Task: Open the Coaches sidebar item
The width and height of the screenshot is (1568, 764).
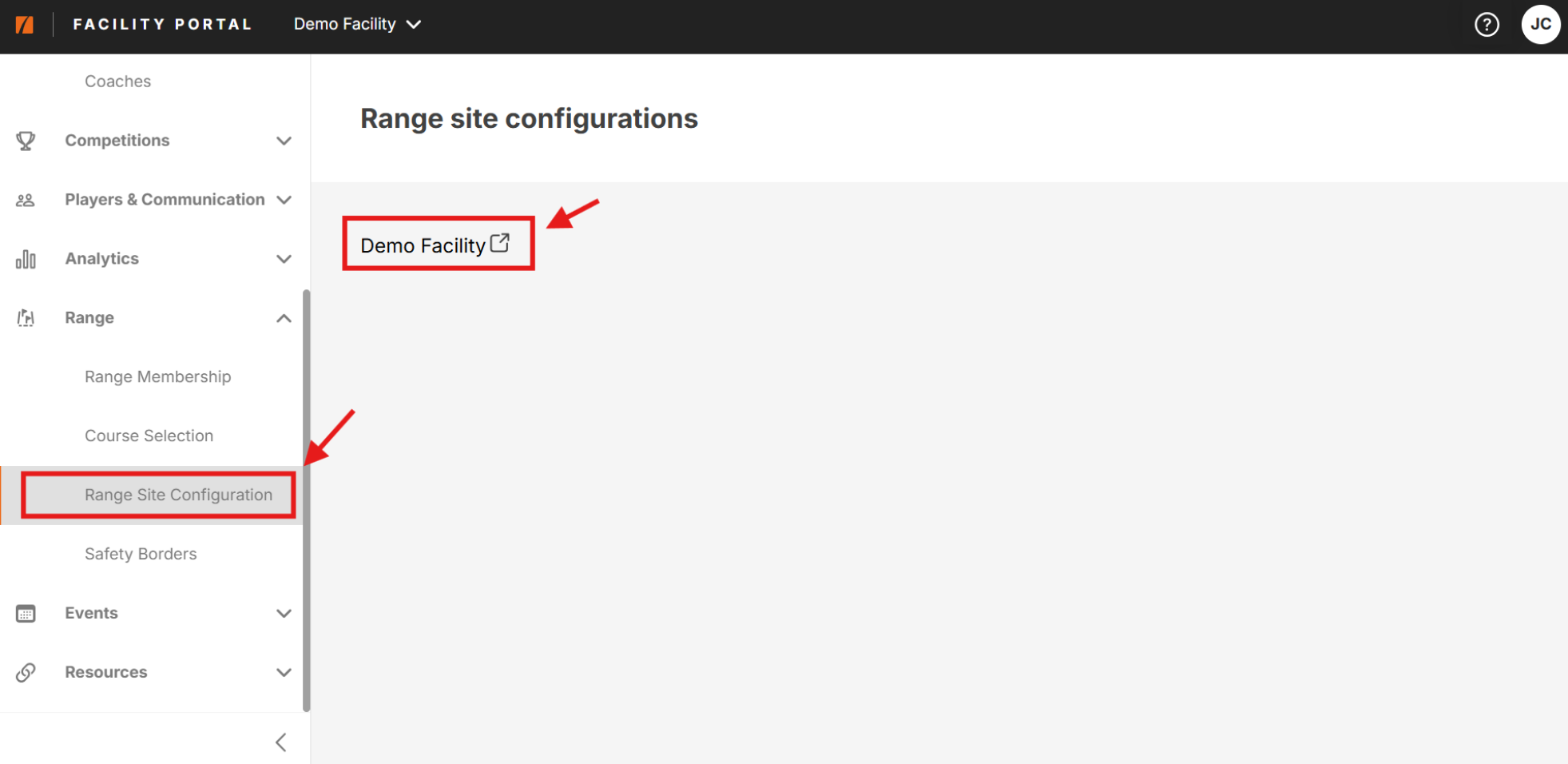Action: (118, 82)
